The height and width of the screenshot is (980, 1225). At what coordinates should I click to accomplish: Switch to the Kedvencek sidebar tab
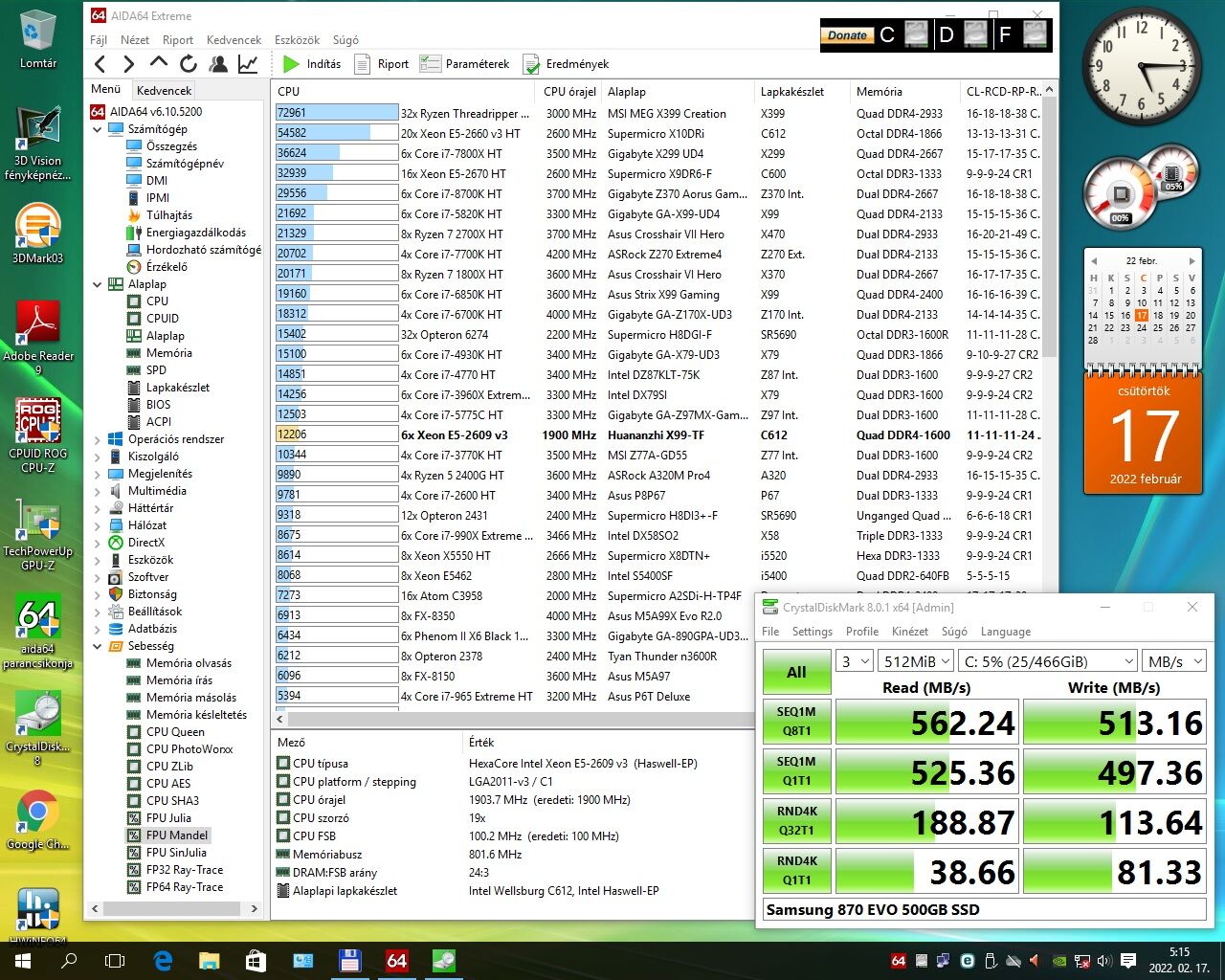[x=164, y=90]
